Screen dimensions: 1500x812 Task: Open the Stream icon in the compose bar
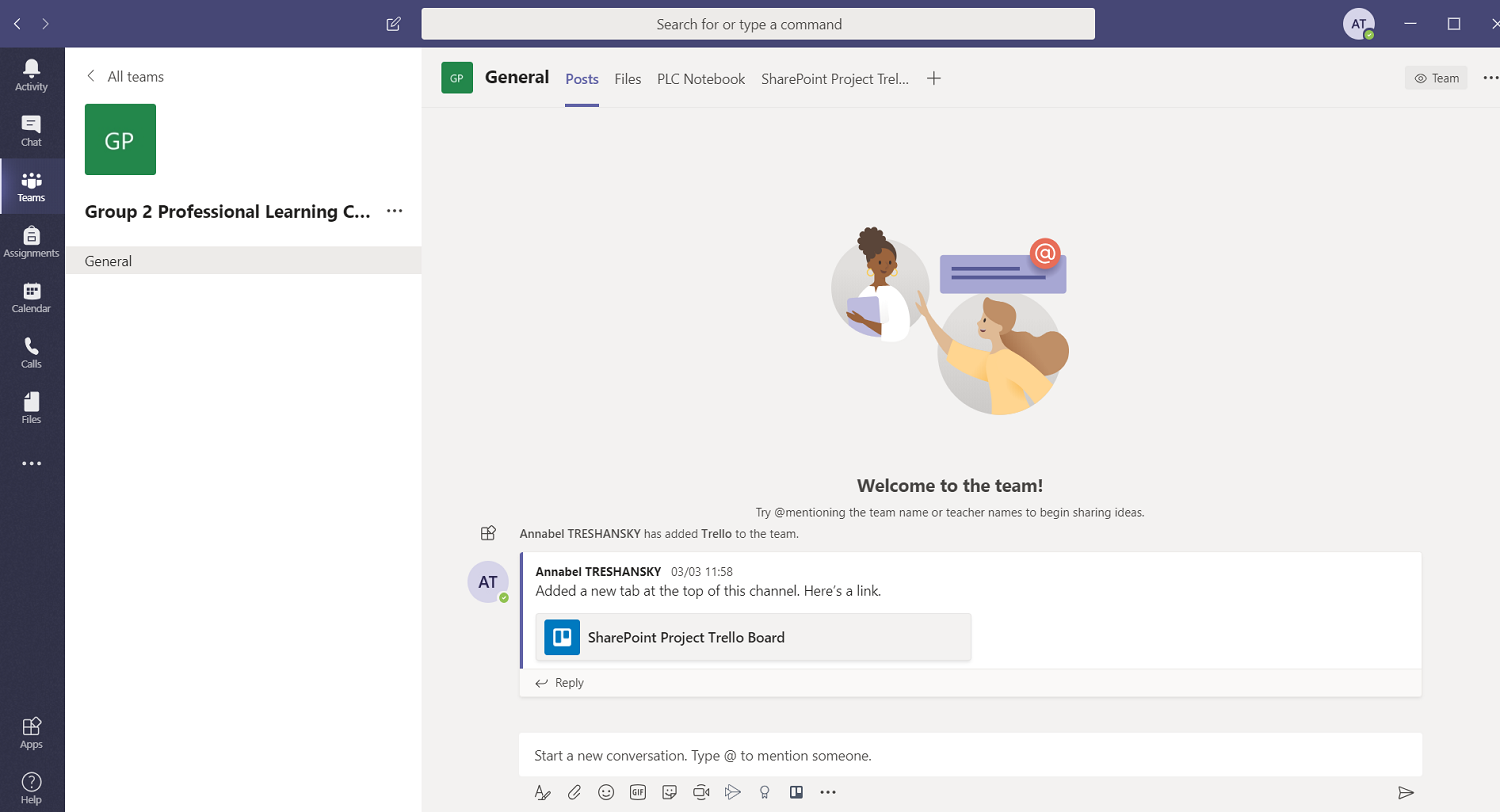click(733, 792)
